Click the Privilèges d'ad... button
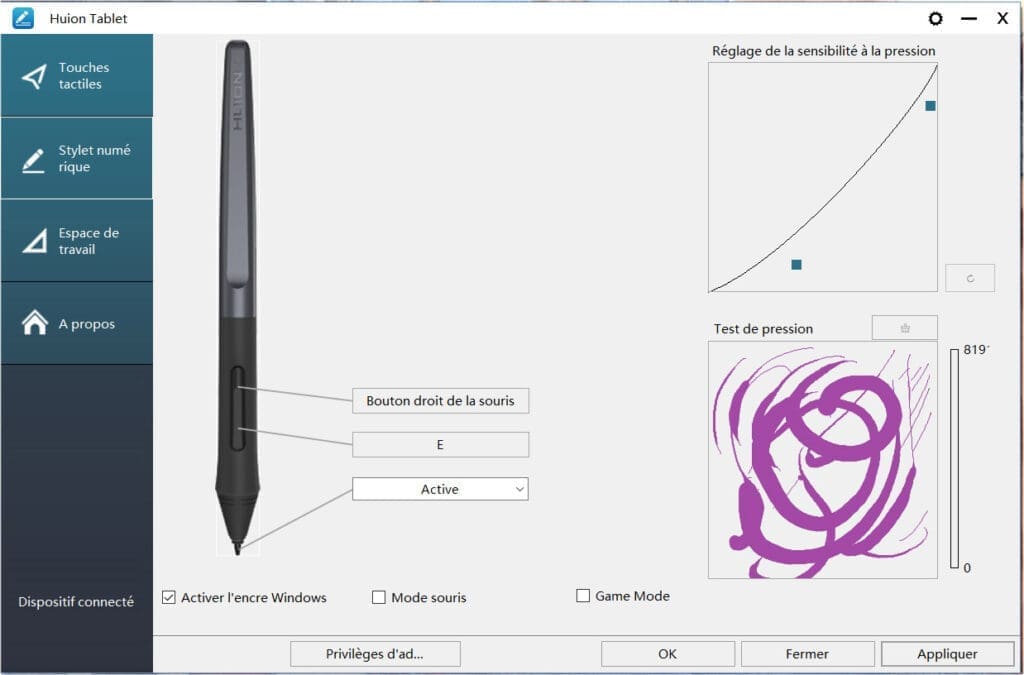This screenshot has height=675, width=1024. 375,653
